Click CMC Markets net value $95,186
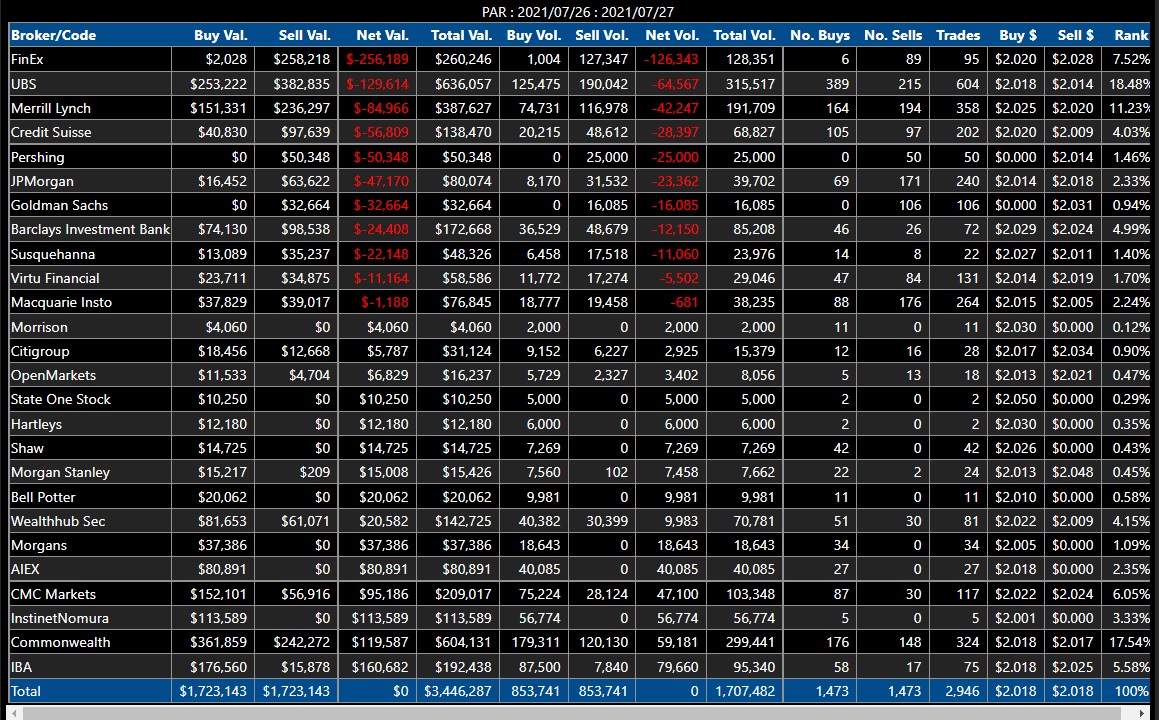Viewport: 1159px width, 720px height. coord(384,594)
